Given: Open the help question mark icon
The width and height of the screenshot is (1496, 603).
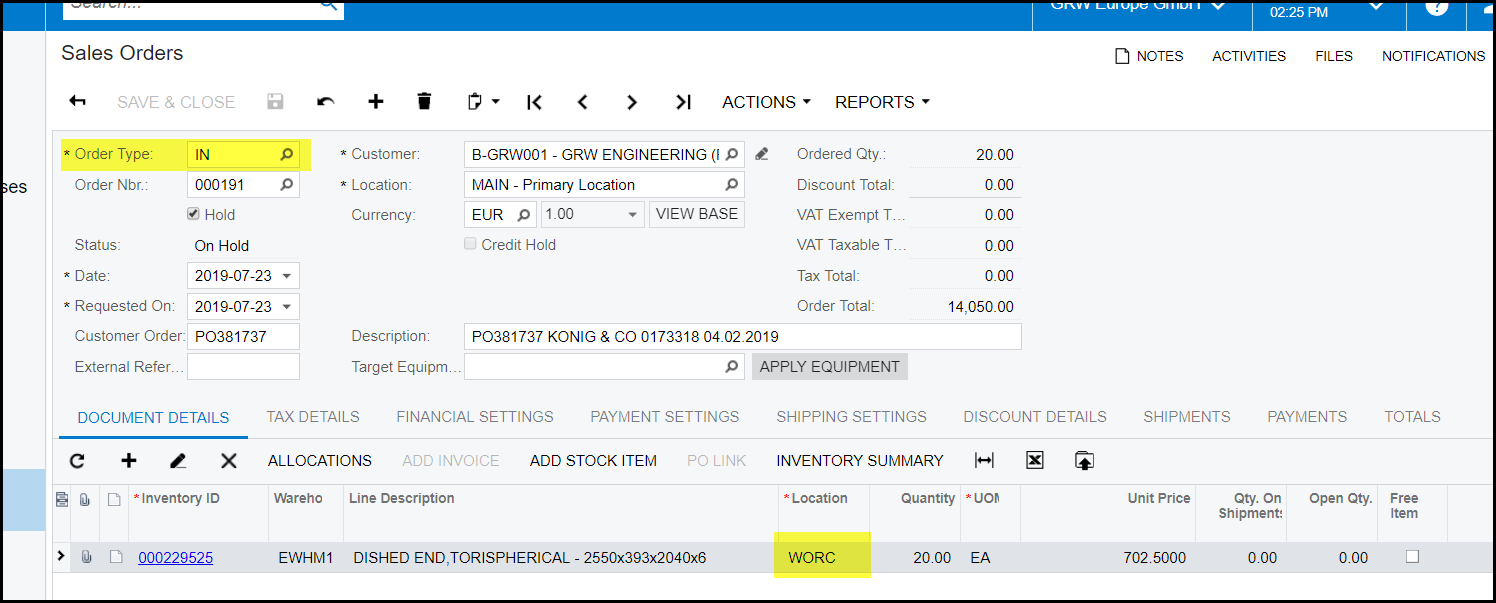Looking at the screenshot, I should tap(1436, 7).
